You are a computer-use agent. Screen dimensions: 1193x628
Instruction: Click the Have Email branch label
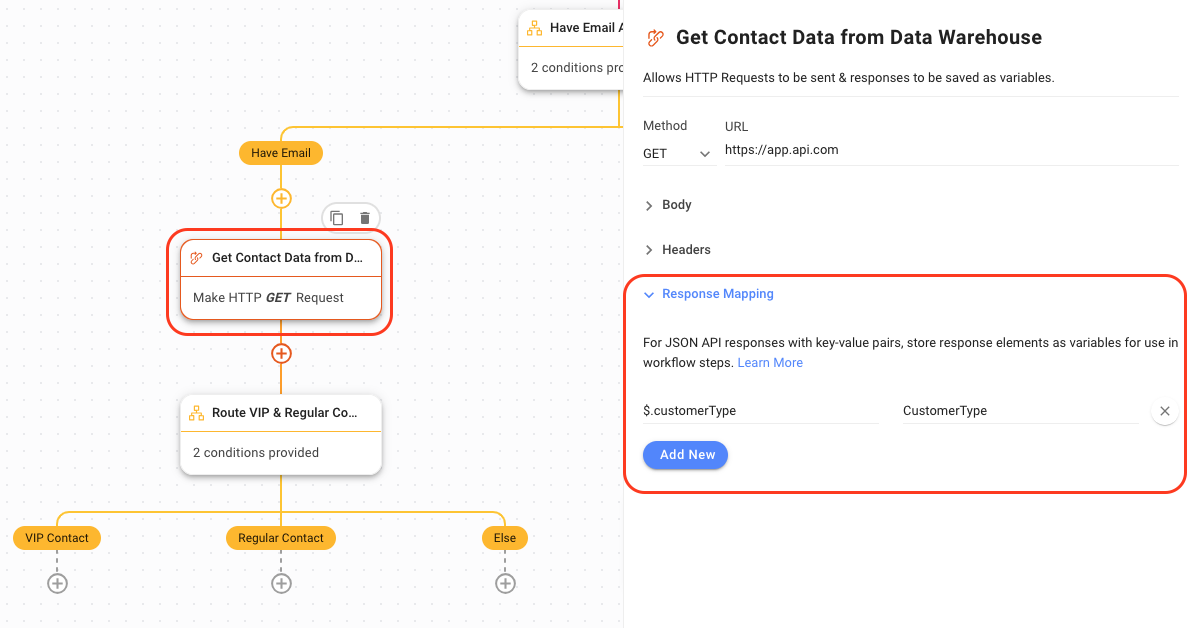[x=281, y=153]
